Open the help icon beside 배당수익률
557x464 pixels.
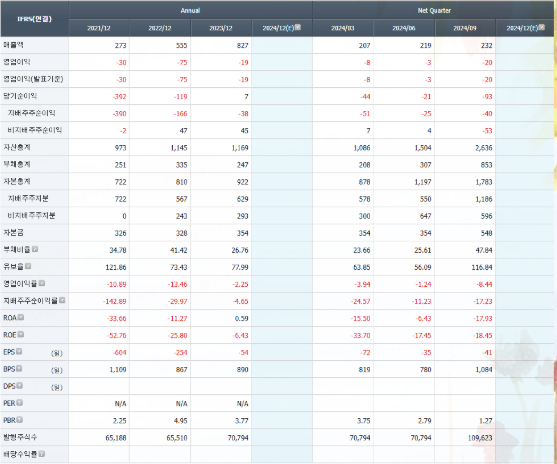pos(42,454)
